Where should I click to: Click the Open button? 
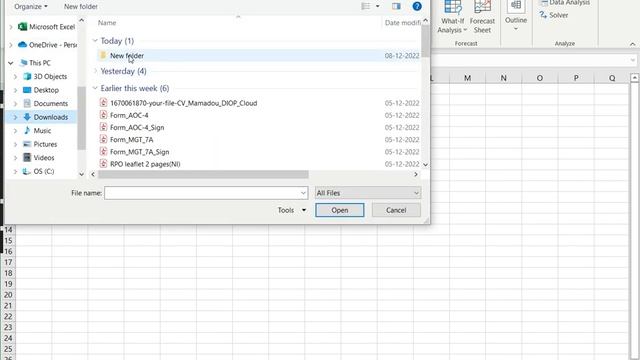tap(340, 210)
